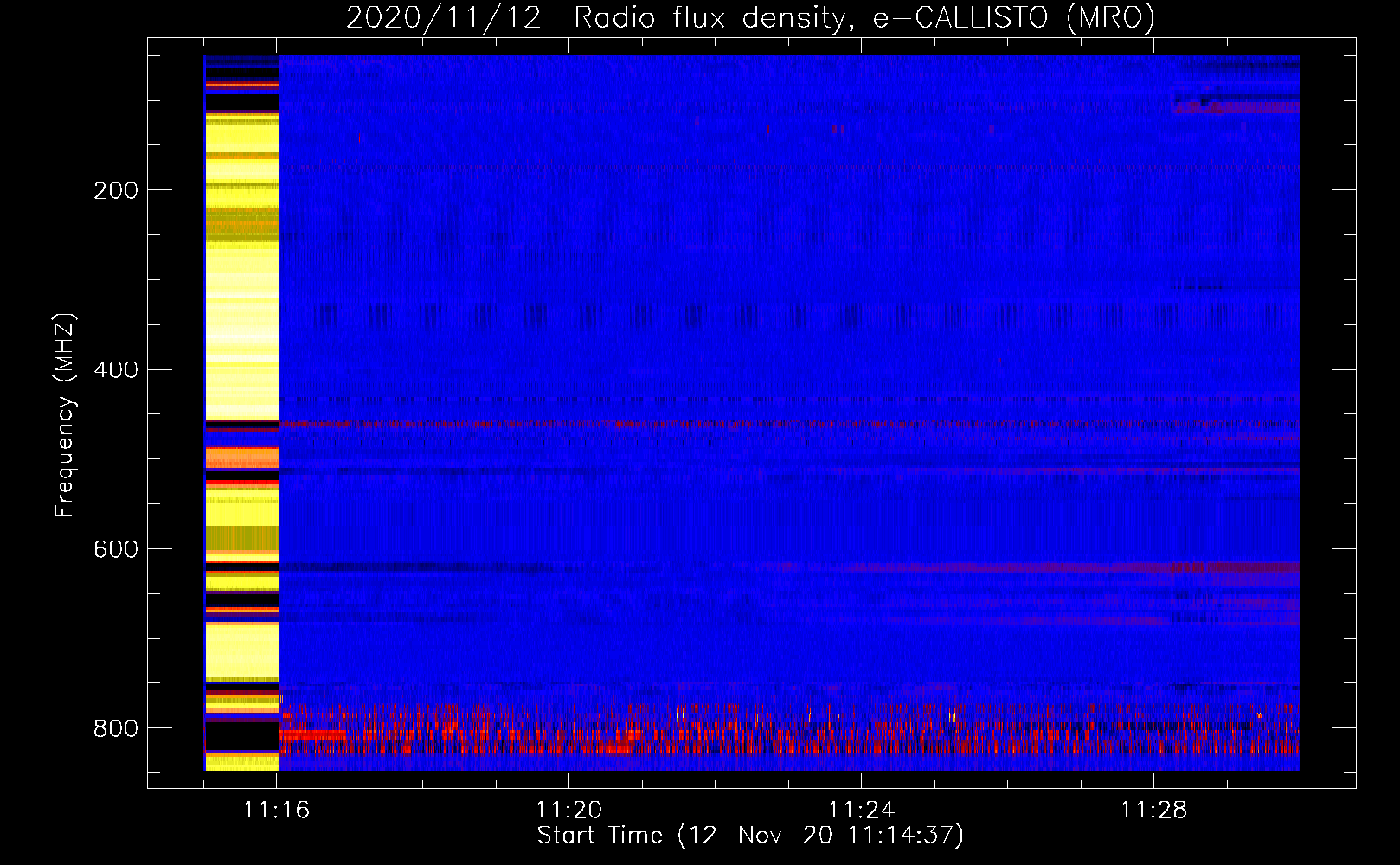This screenshot has width=1400, height=865.
Task: Click the 800 frequency tick label
Action: tap(116, 728)
